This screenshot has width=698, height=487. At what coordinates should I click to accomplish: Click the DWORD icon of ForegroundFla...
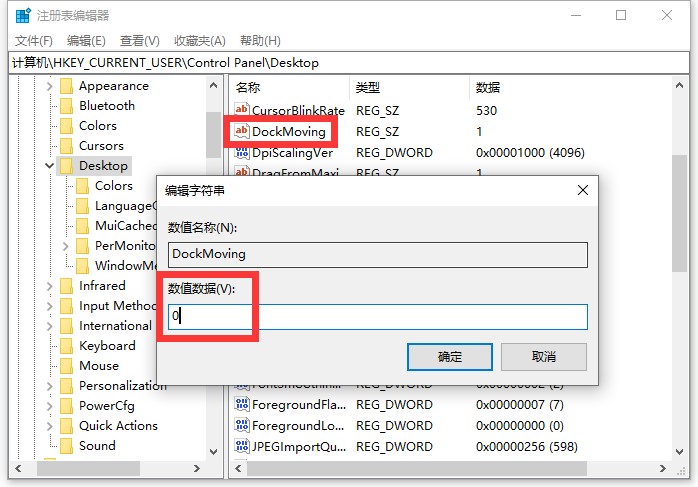click(242, 404)
